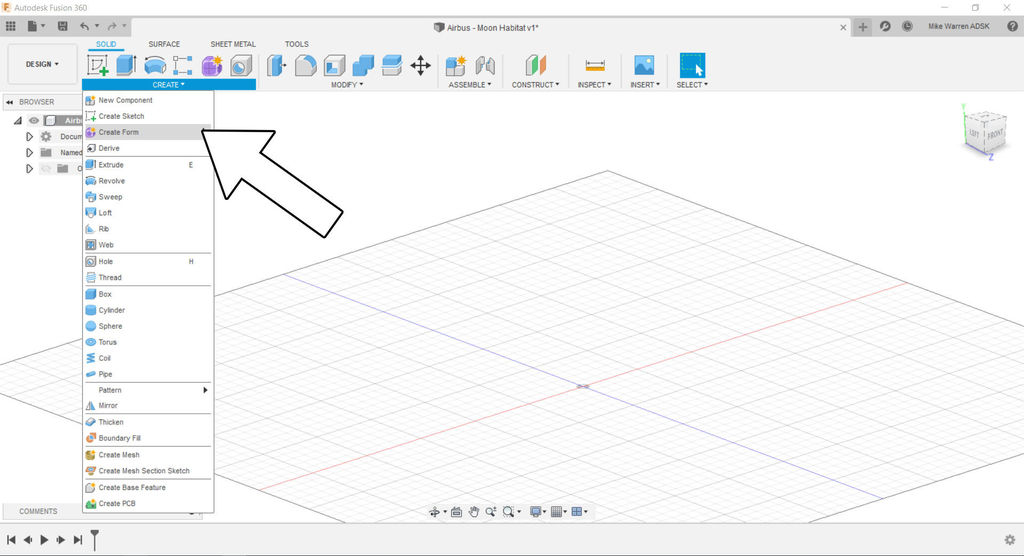
Task: Click the timeline position marker
Action: [x=95, y=540]
